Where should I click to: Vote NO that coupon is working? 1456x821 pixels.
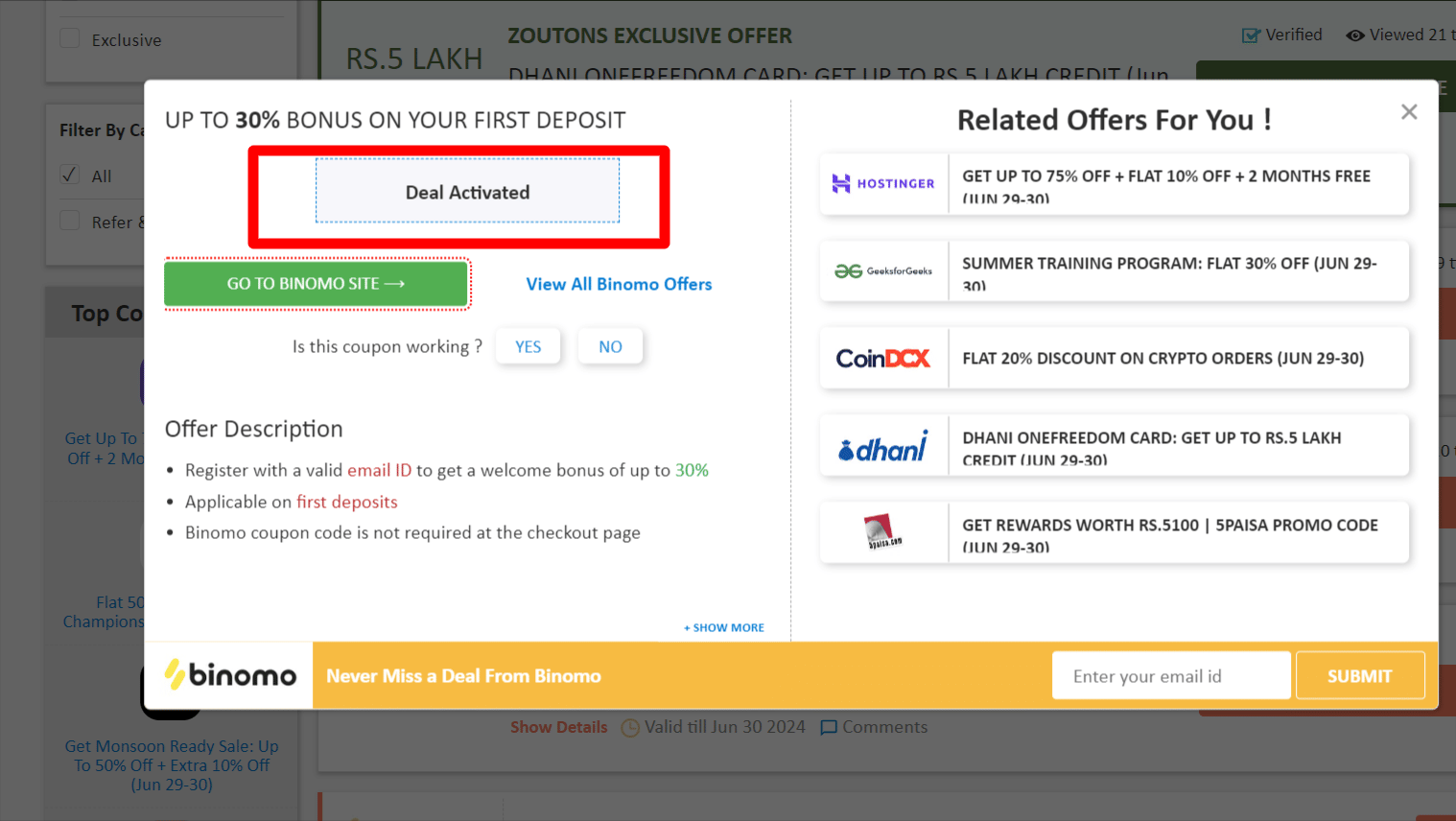click(x=610, y=346)
